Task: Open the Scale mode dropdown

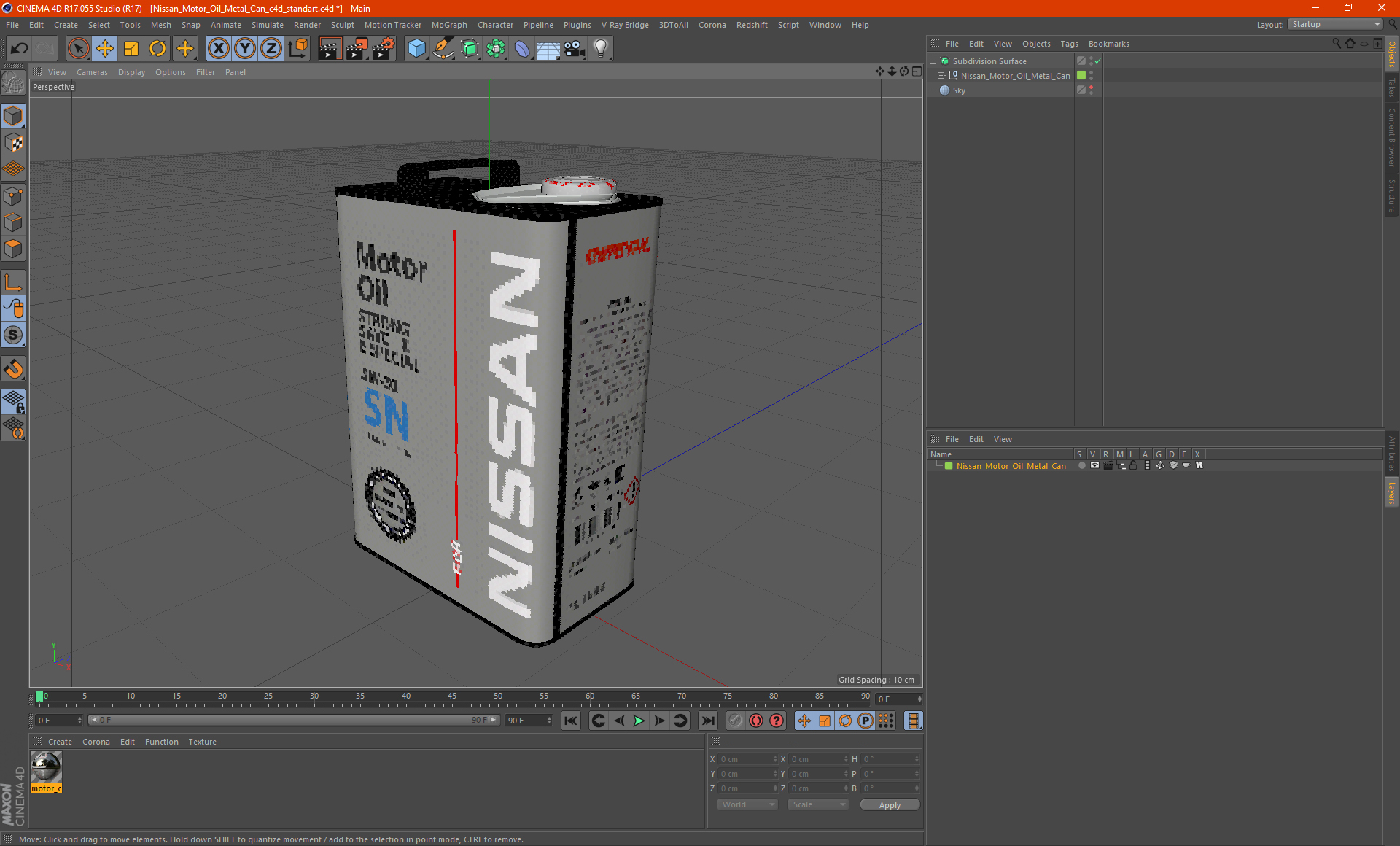Action: (x=818, y=804)
